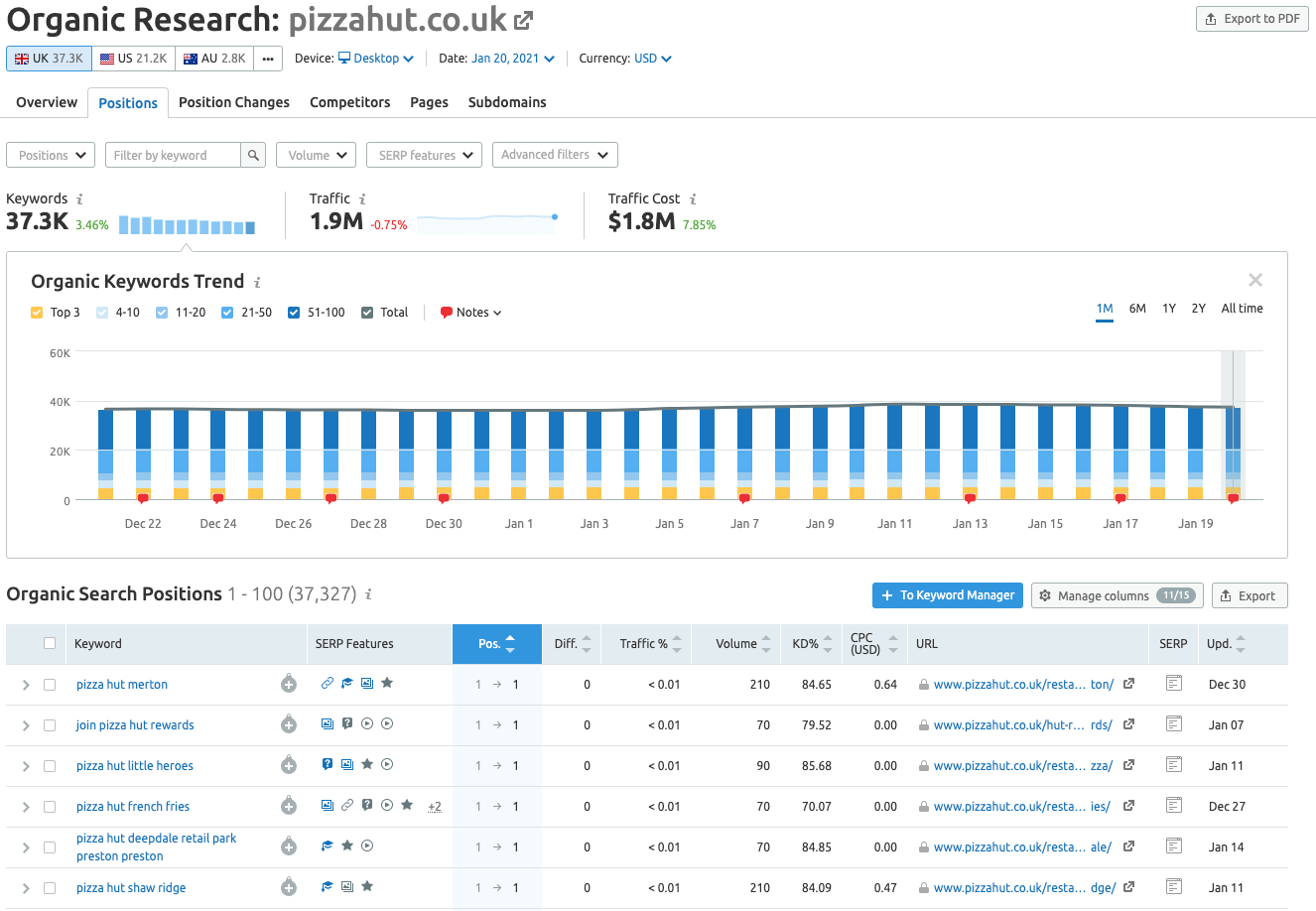
Task: Open the Currency USD dropdown
Action: click(x=653, y=59)
